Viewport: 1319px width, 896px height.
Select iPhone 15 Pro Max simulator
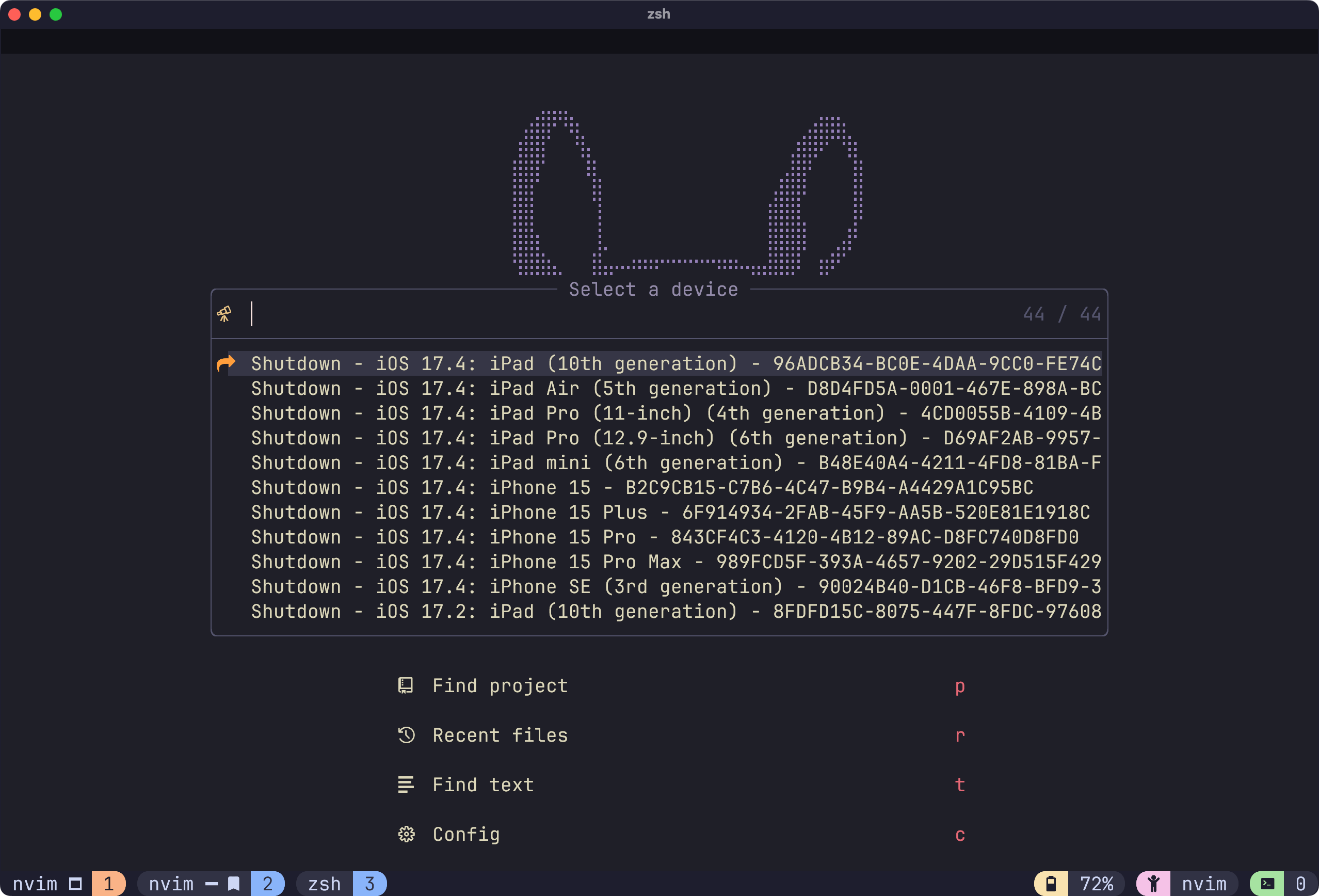tap(675, 562)
